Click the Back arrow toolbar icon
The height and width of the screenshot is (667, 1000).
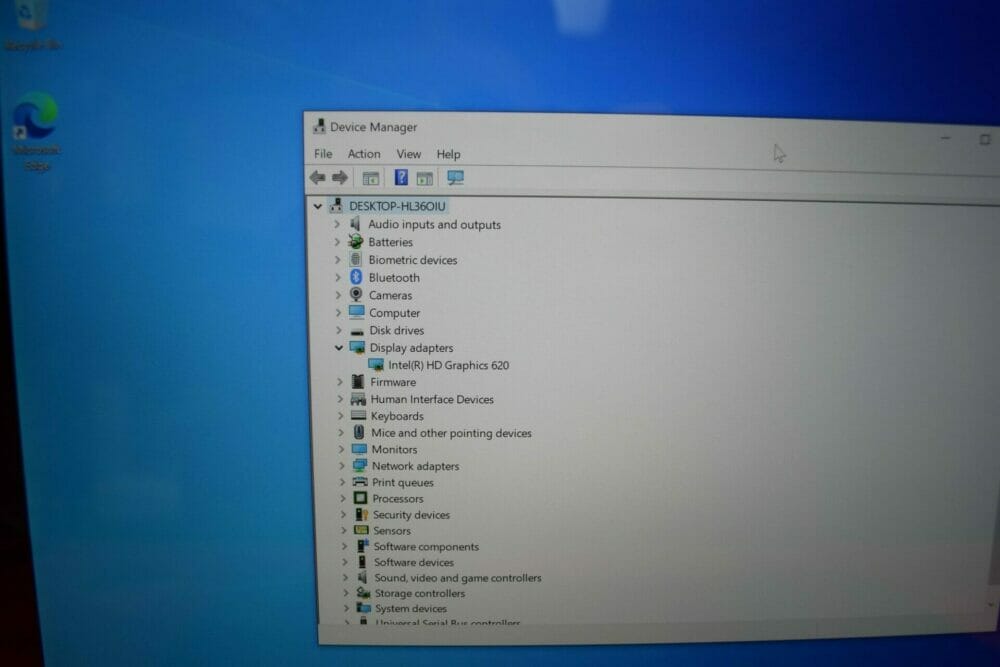317,178
